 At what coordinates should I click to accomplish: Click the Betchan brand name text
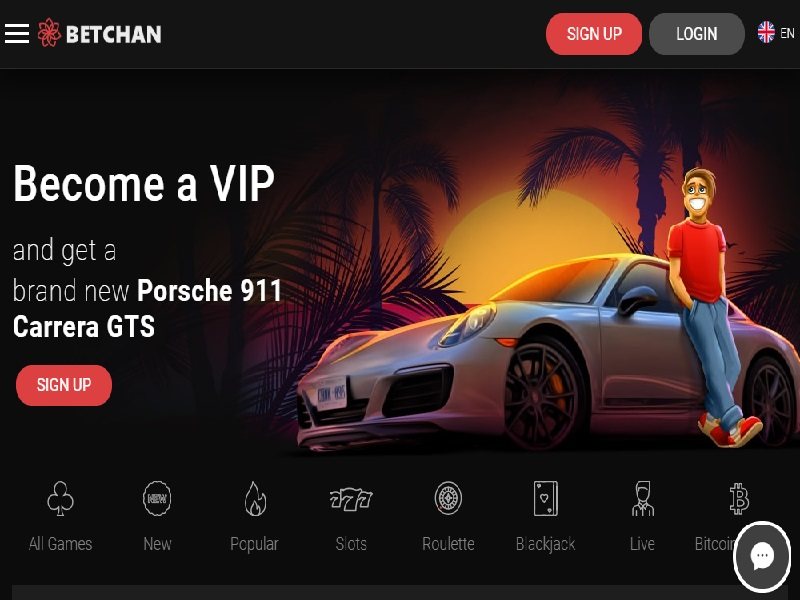tap(114, 34)
